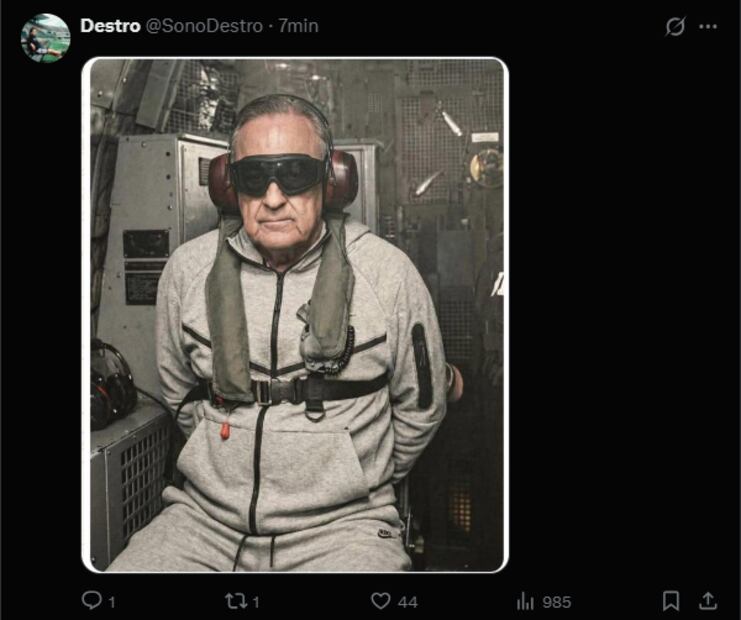741x620 pixels.
Task: Like the post with the heart icon
Action: [380, 600]
